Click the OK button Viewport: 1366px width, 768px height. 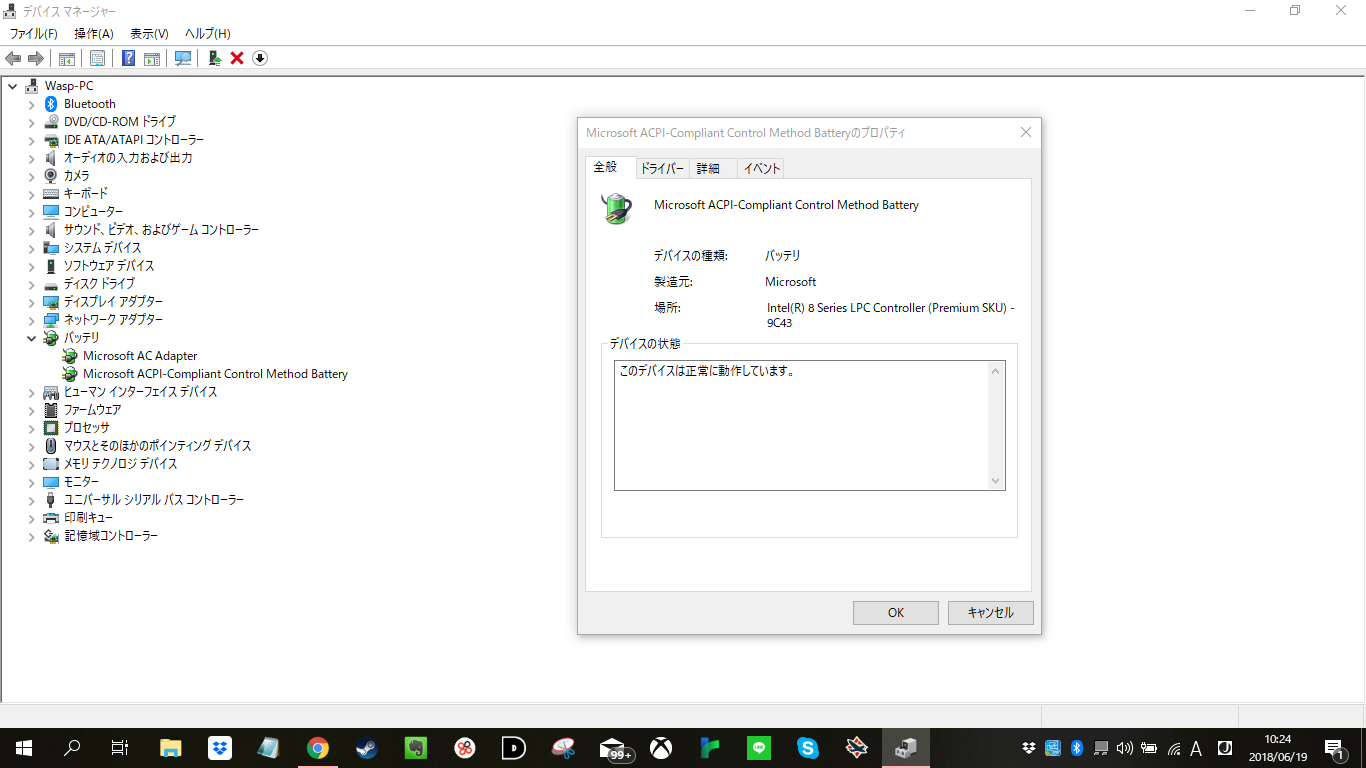point(896,613)
